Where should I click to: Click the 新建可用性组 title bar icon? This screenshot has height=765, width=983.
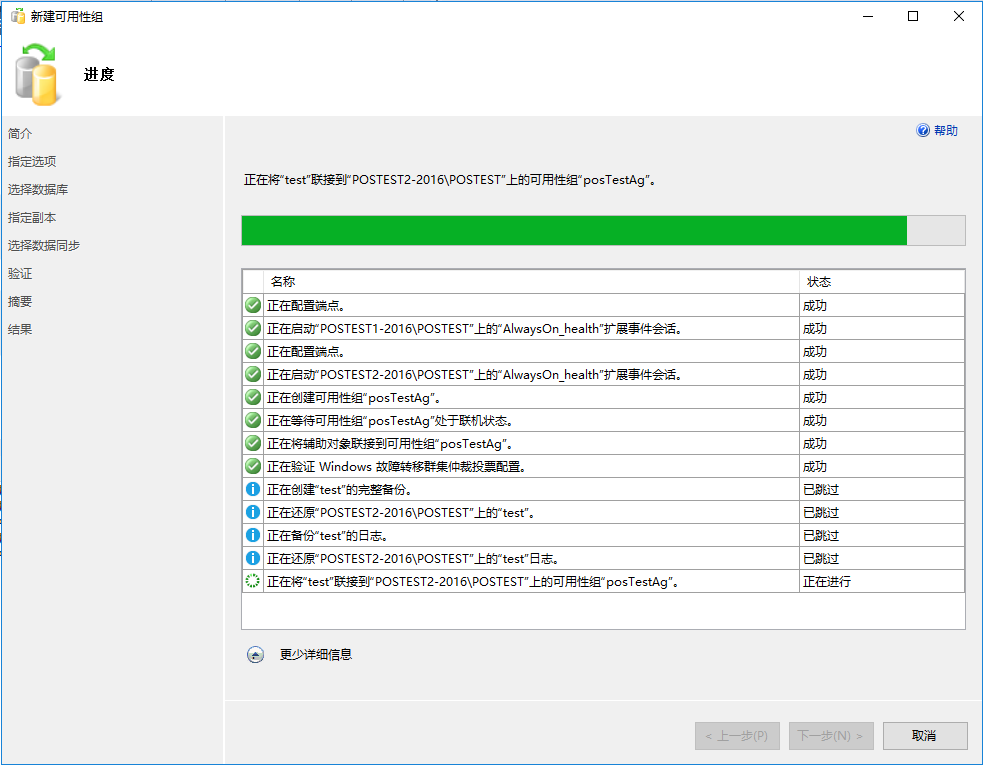pyautogui.click(x=18, y=16)
